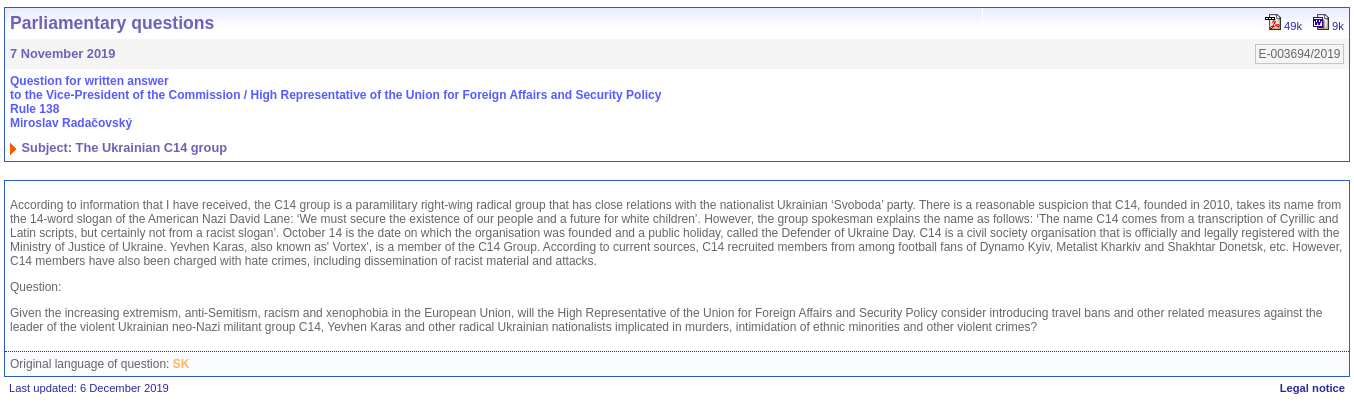Click the paragraph starting 'Given the increasing extremism'

[x=666, y=320]
